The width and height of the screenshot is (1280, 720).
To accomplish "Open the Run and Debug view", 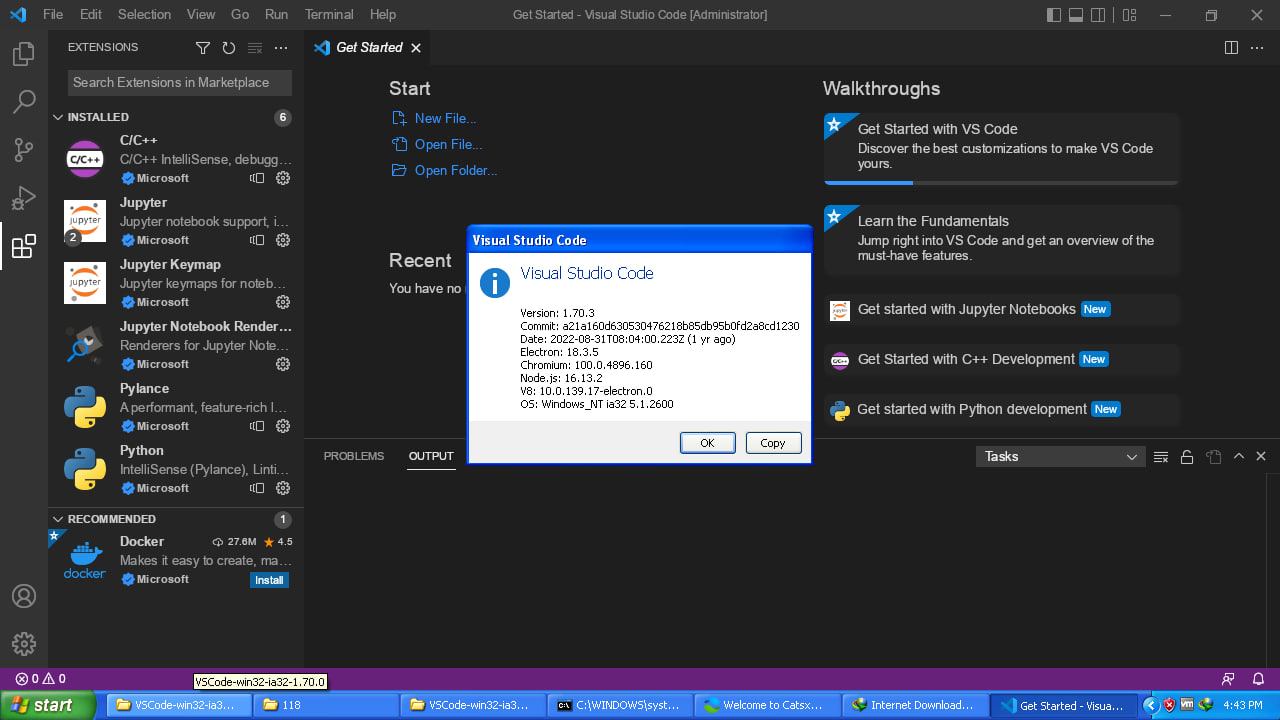I will [x=24, y=198].
